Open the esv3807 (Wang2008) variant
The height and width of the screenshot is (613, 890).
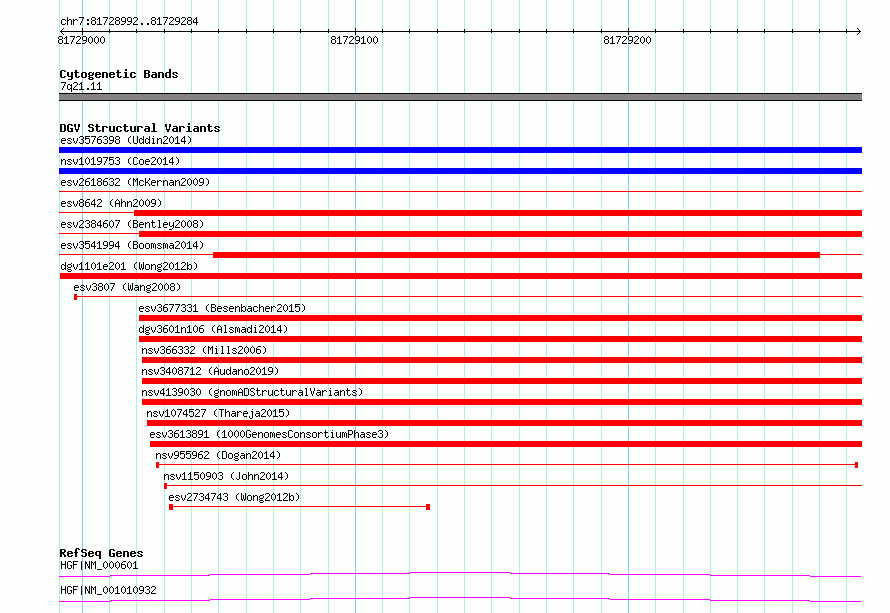coord(127,287)
